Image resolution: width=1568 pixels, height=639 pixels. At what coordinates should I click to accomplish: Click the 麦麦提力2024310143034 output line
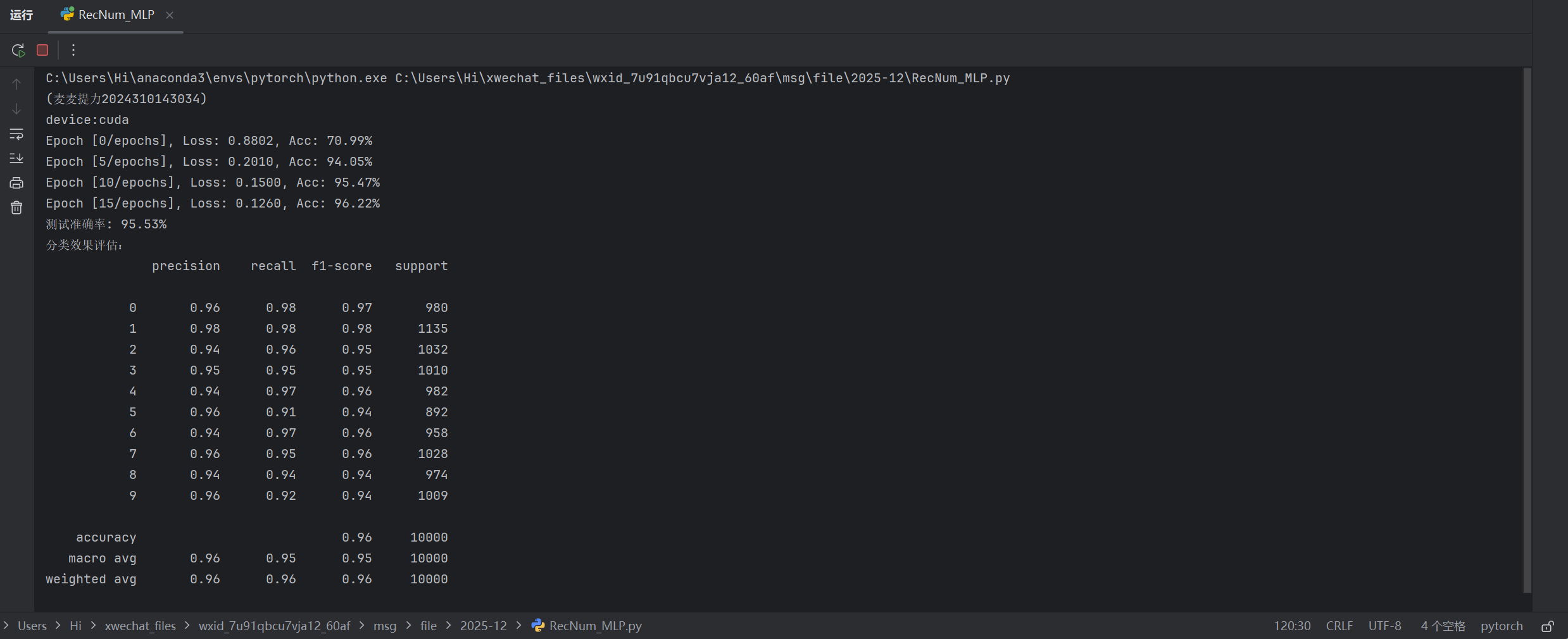127,99
